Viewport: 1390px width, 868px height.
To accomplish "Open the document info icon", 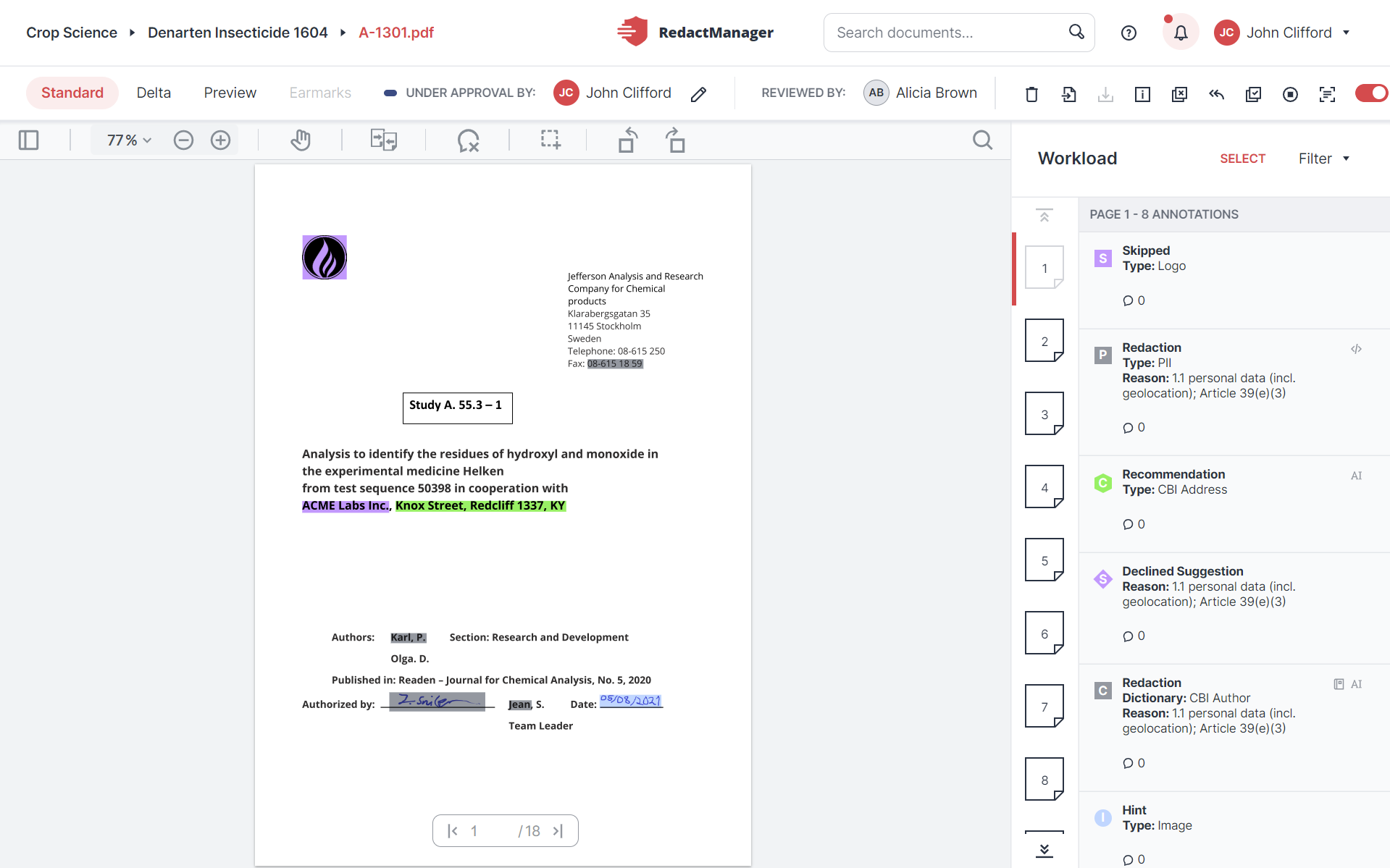I will tap(1142, 94).
